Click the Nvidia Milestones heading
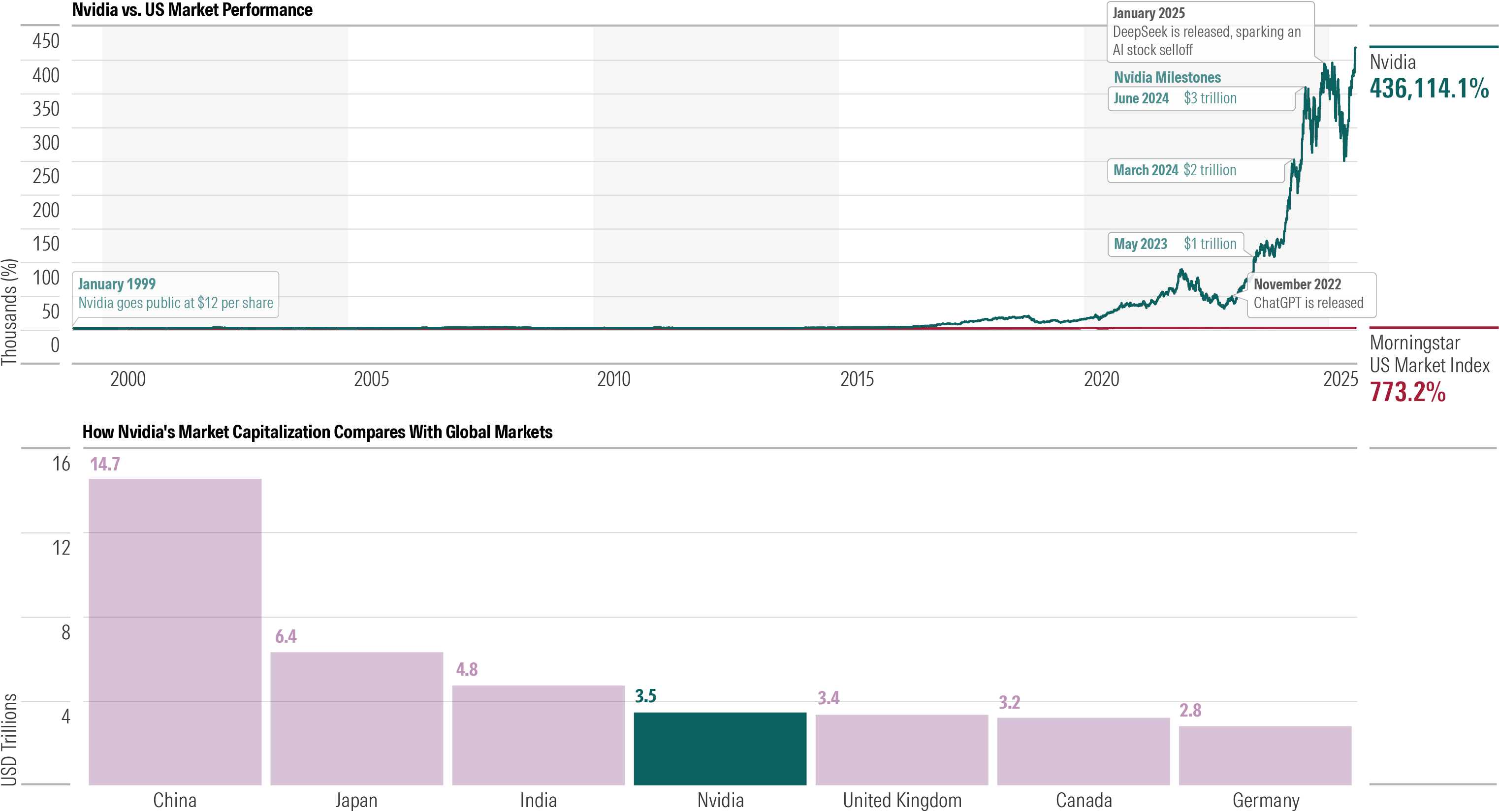 coord(1167,77)
